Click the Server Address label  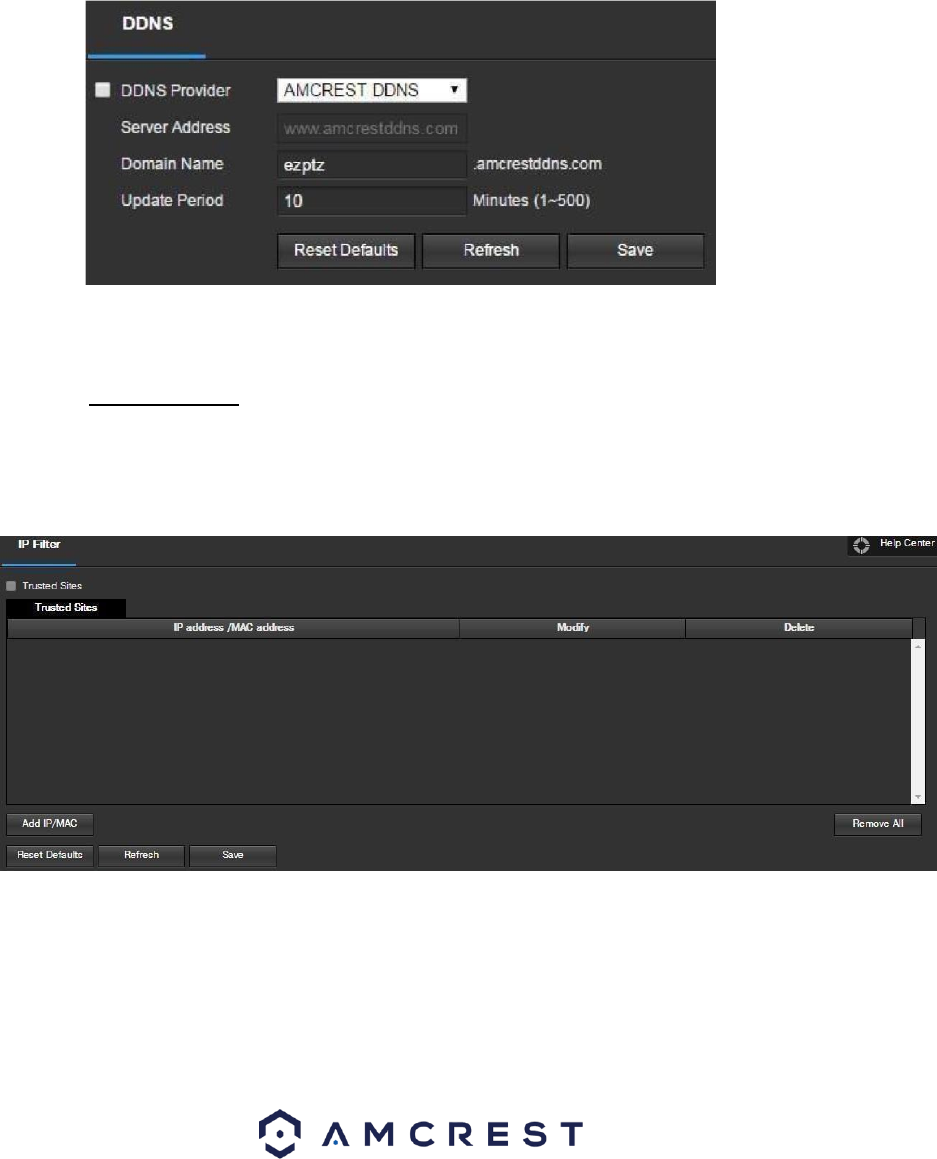tap(176, 128)
